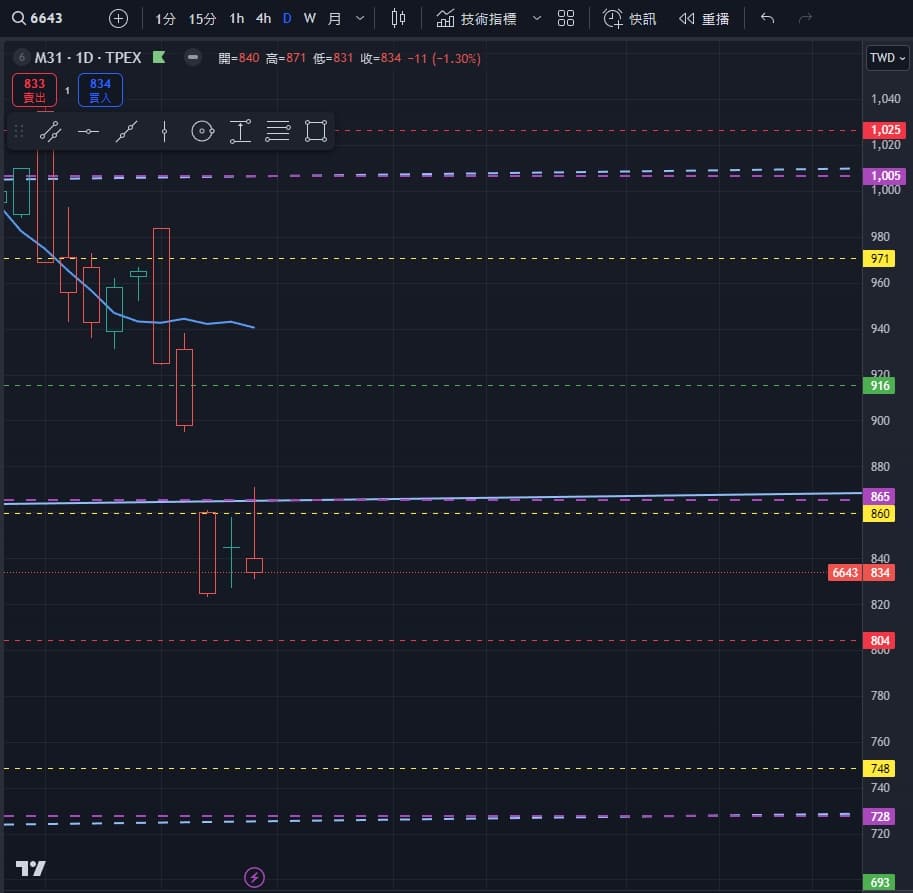Click the 快訊 alert button
Viewport: 913px width, 893px height.
click(x=630, y=18)
